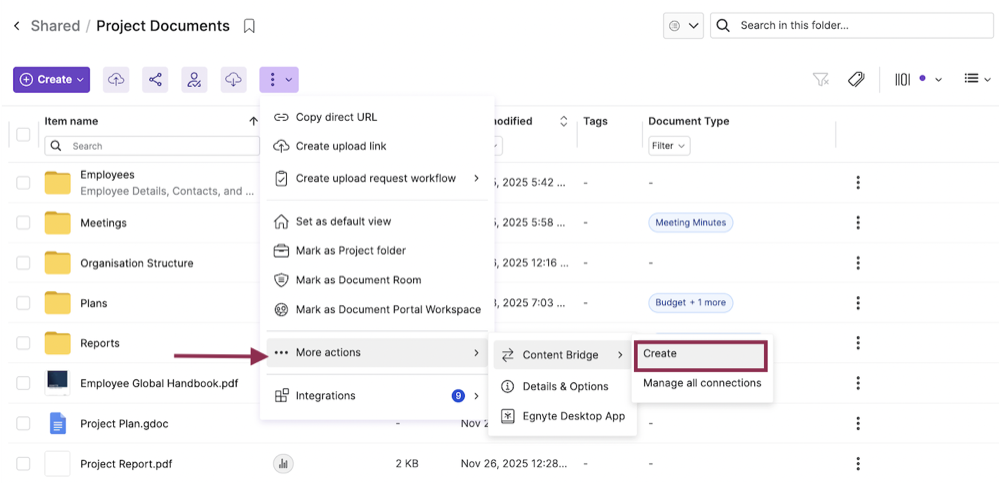Screen dimensions: 999x483
Task: Click the back arrow next to Shared
Action: point(16,26)
